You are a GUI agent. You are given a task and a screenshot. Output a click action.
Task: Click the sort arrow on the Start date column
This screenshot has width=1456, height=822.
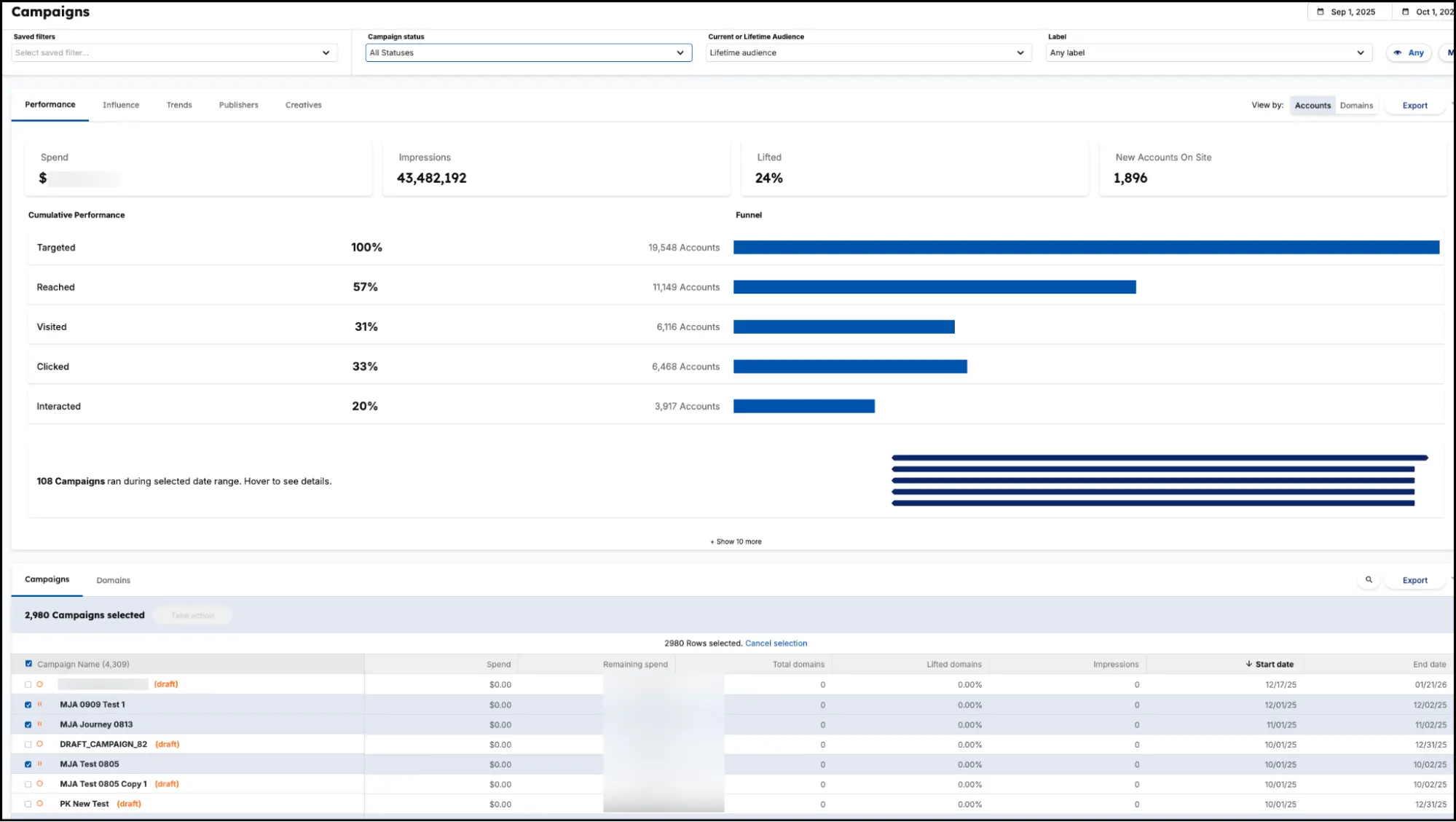1248,664
